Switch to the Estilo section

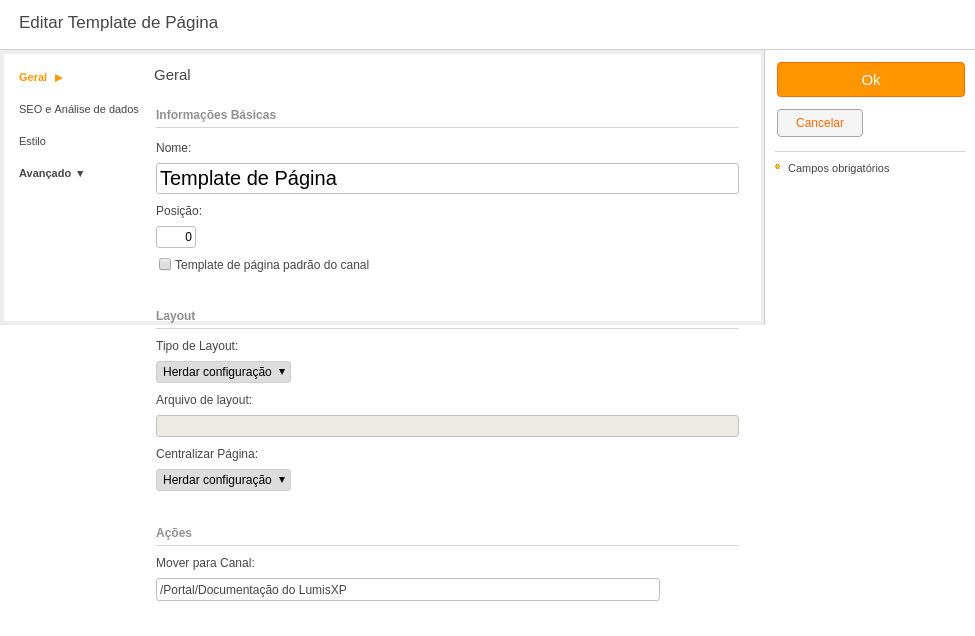32,142
